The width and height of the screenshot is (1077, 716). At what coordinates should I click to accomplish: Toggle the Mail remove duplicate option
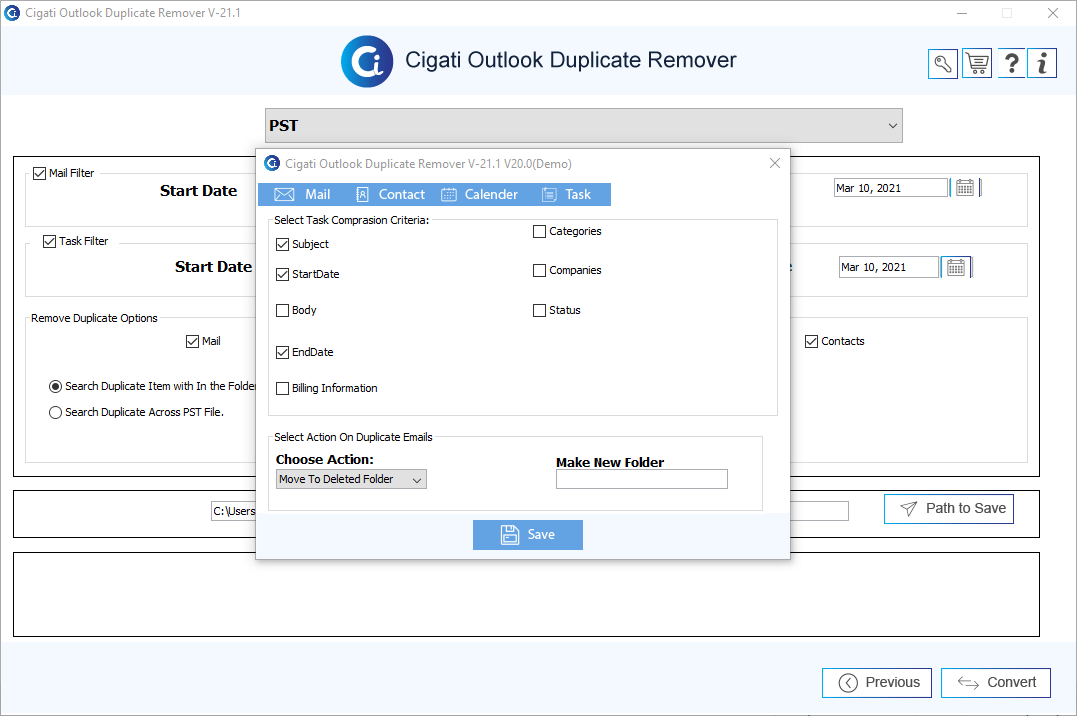coord(192,342)
